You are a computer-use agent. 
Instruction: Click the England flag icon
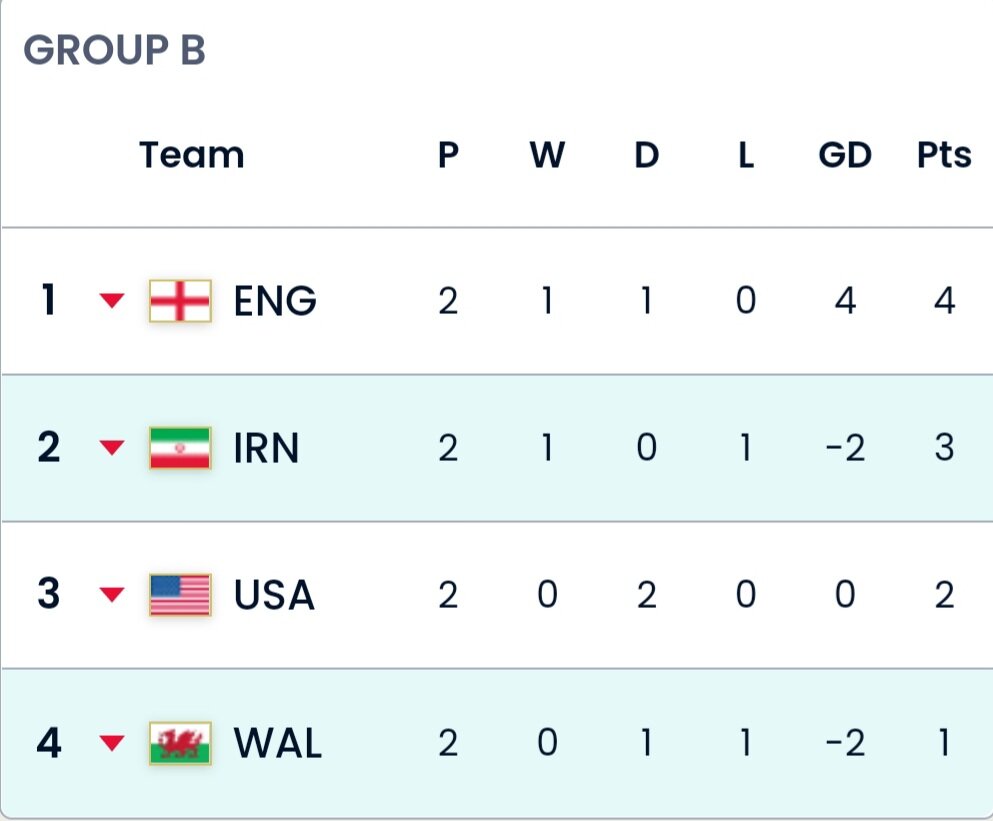[180, 300]
